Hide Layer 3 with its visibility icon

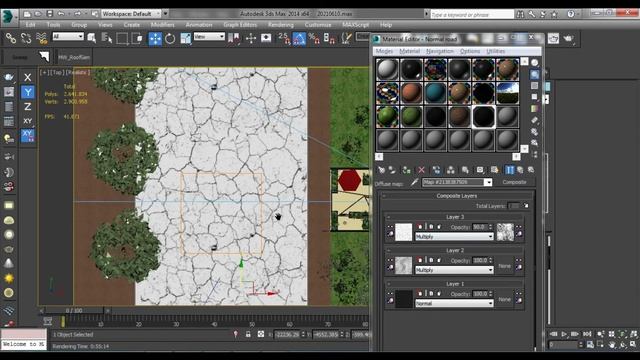(390, 227)
